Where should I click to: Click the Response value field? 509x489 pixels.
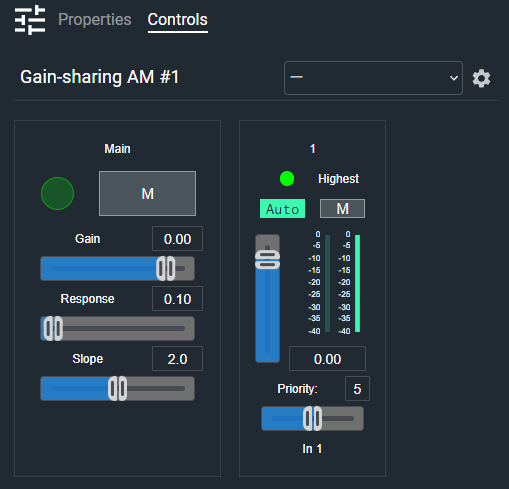click(x=177, y=299)
